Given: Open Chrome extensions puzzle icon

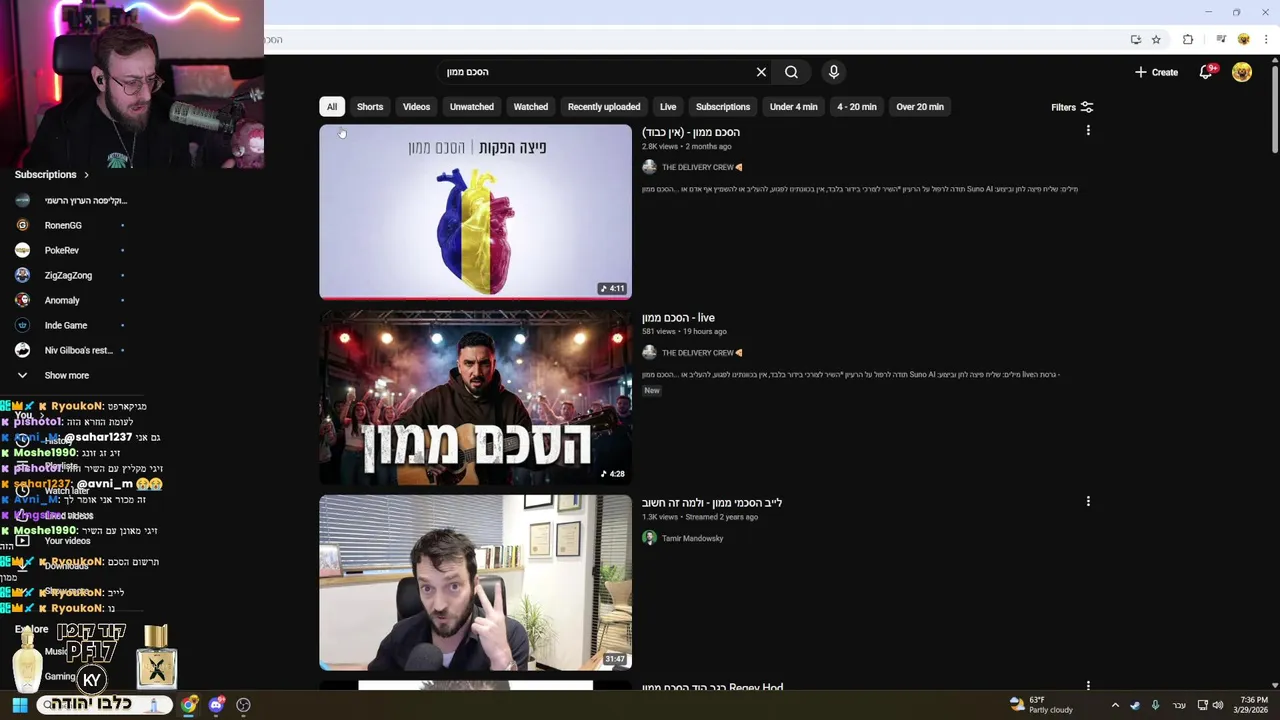Looking at the screenshot, I should pyautogui.click(x=1188, y=39).
